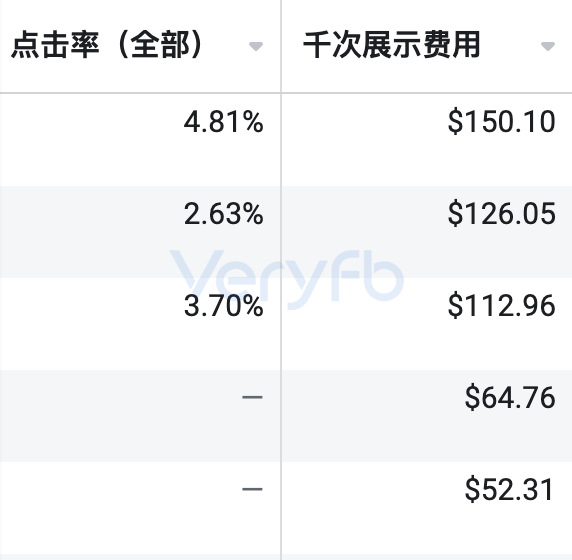Screen dimensions: 572x560
Task: Click the partially visible gray row under the last dash
Action: [x=140, y=557]
